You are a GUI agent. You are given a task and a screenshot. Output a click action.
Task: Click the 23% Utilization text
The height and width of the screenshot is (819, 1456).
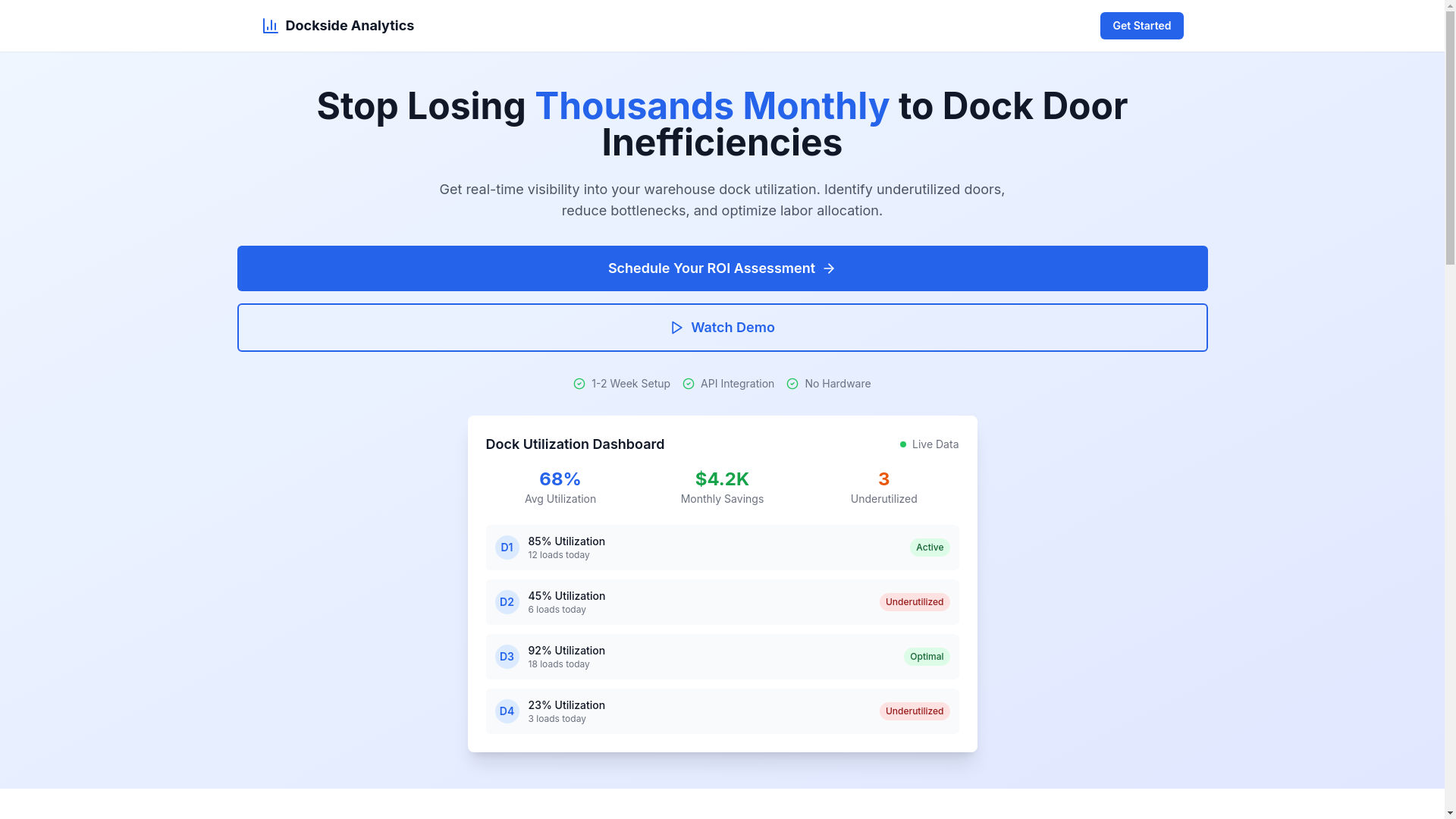click(566, 705)
